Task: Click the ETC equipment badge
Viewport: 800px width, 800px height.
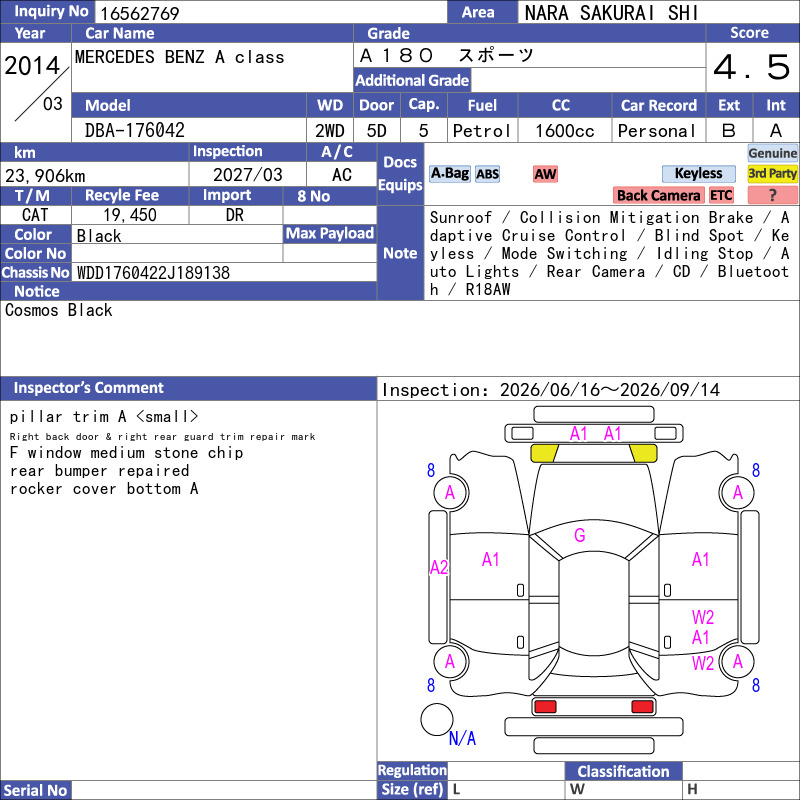Action: tap(721, 195)
